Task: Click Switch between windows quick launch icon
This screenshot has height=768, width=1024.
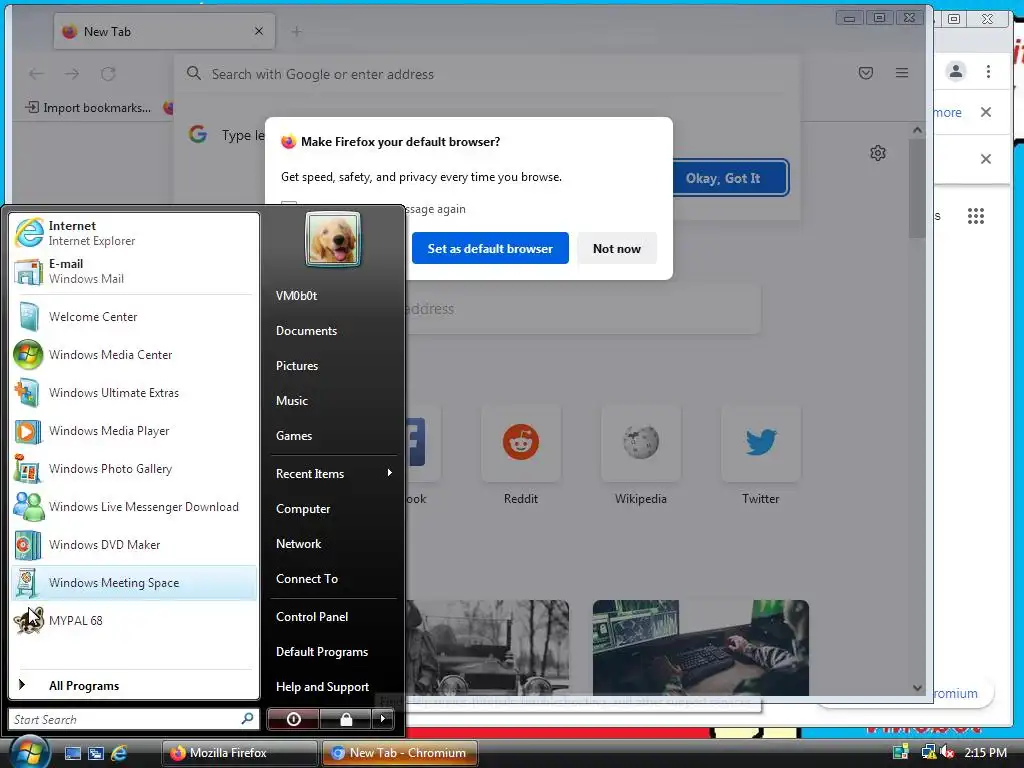Action: pos(96,753)
